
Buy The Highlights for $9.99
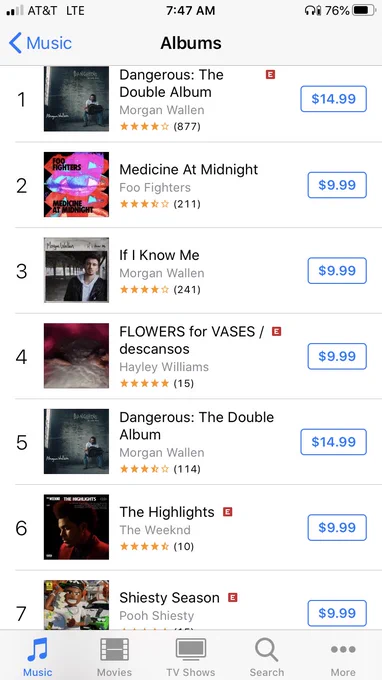(x=337, y=528)
